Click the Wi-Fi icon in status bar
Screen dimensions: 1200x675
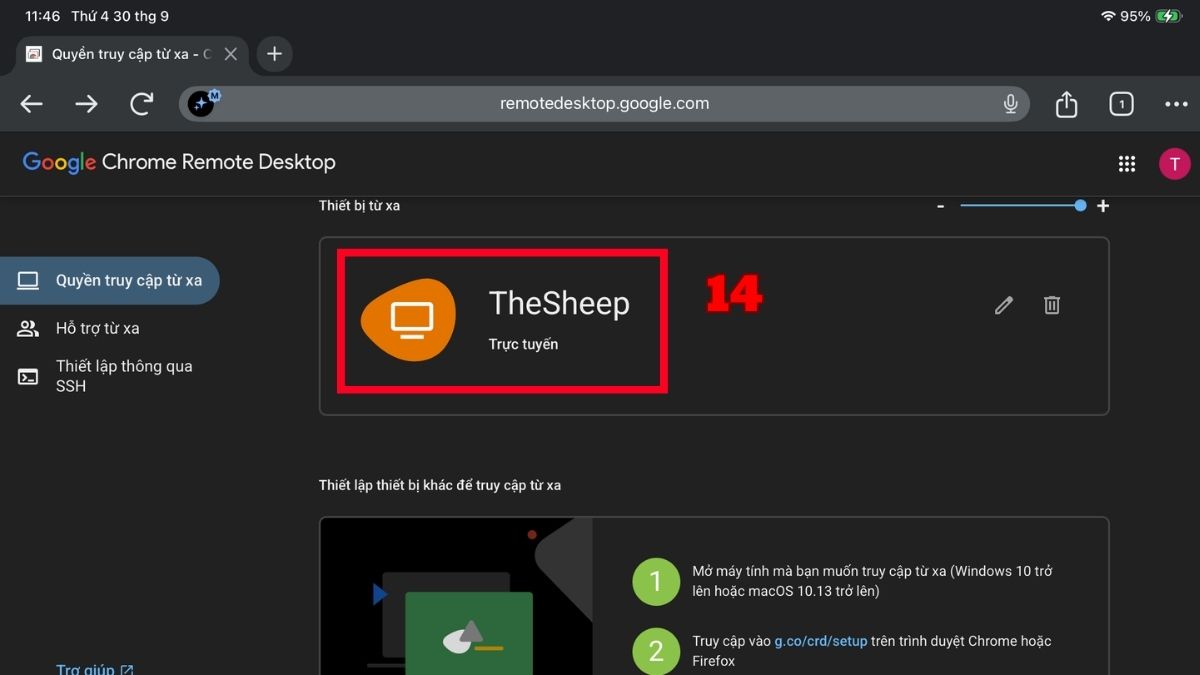(x=1108, y=16)
